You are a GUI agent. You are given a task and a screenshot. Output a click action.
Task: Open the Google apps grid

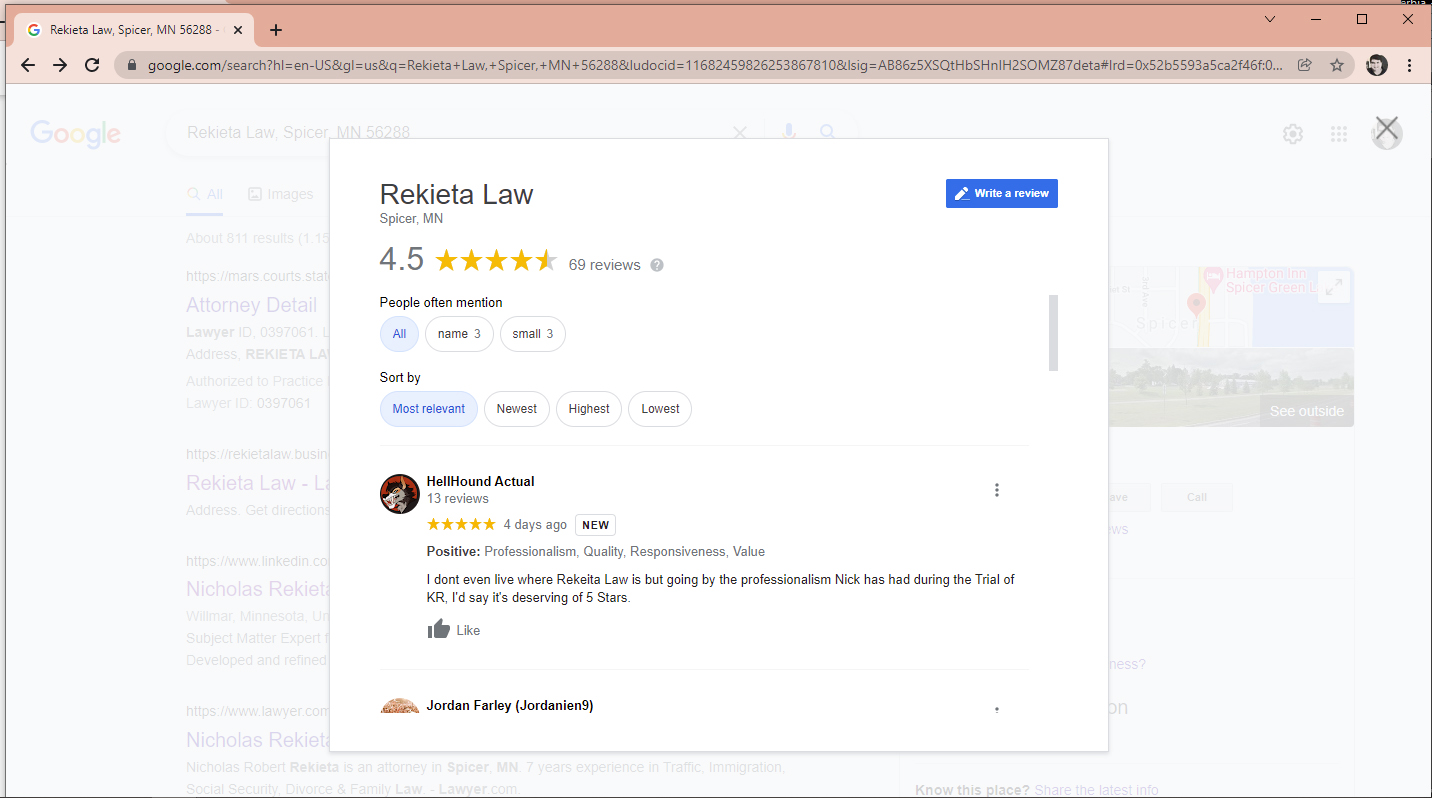pyautogui.click(x=1339, y=134)
